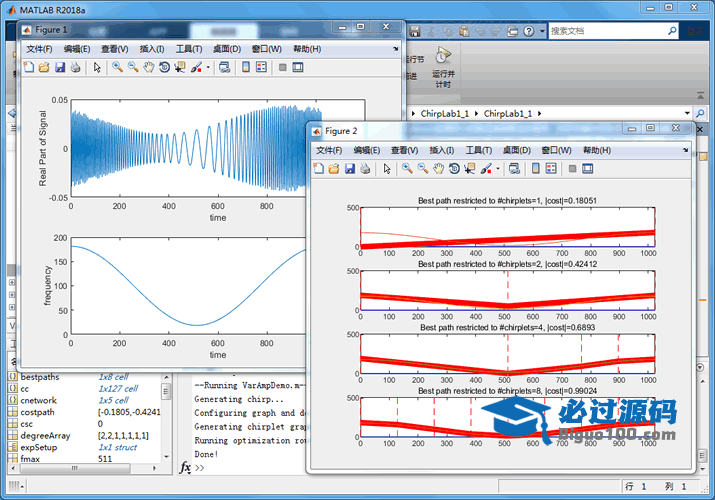
Task: Click MATLAB quick access Paste icon
Action: click(464, 31)
